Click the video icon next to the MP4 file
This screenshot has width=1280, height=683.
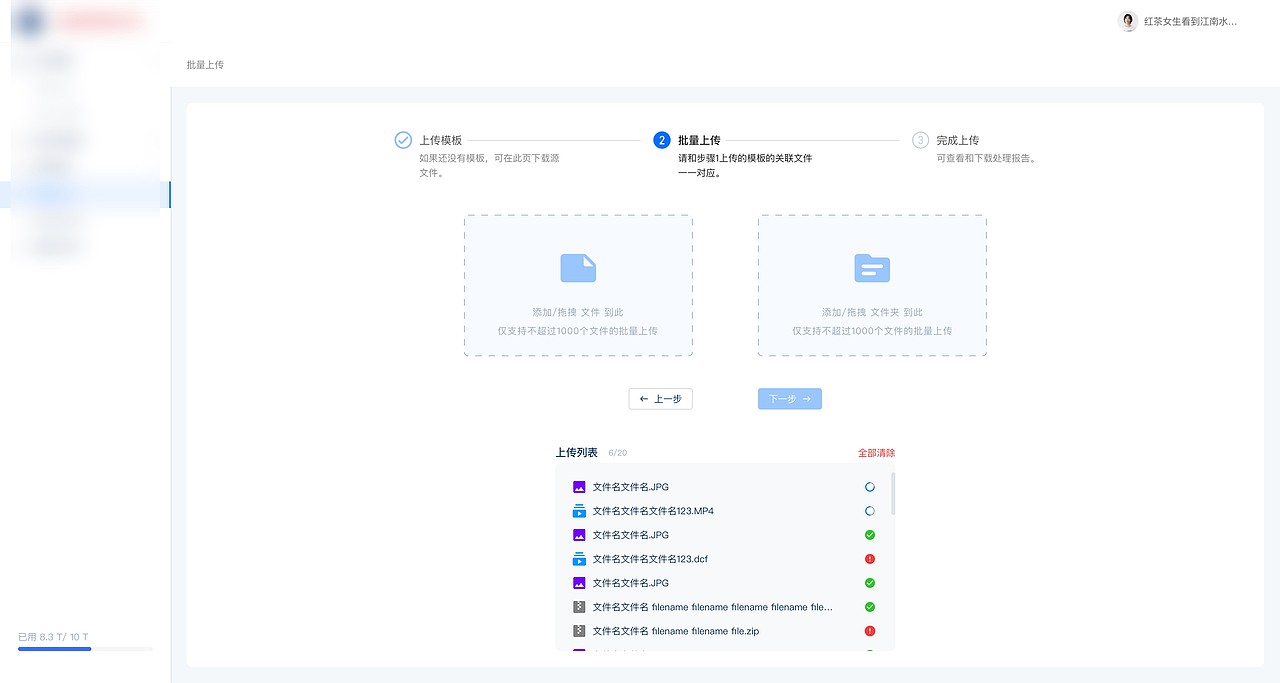580,510
